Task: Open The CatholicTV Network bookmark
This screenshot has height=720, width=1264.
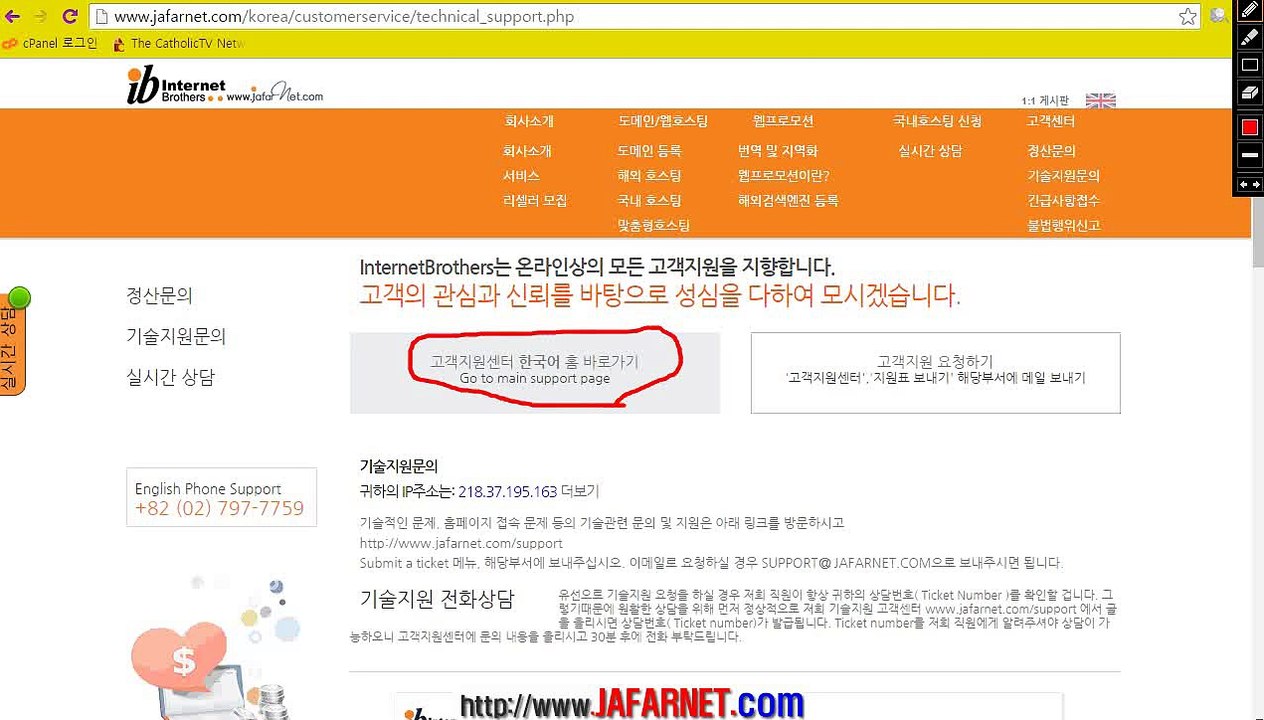Action: tap(178, 43)
